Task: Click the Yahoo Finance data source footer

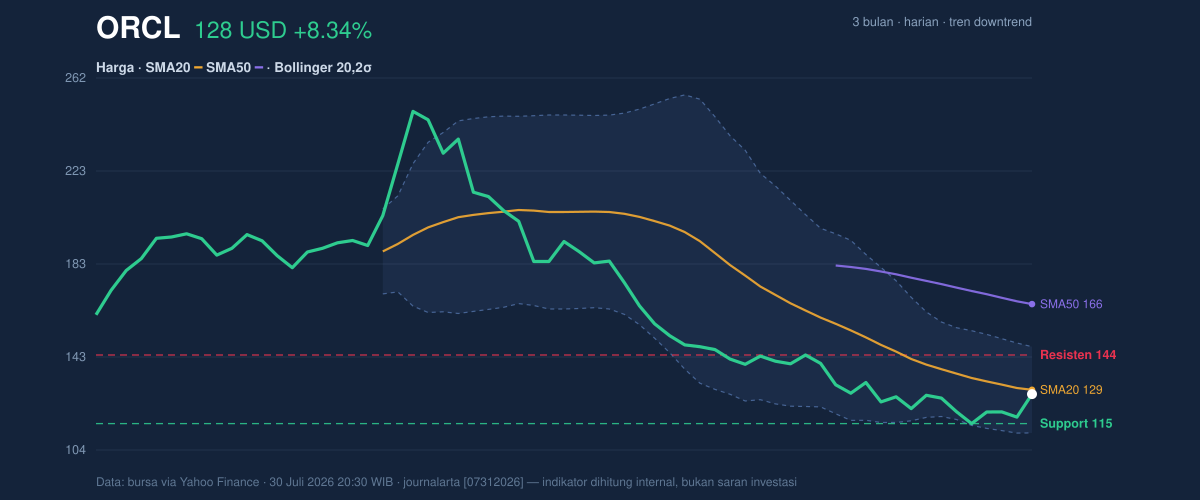Action: (x=446, y=482)
